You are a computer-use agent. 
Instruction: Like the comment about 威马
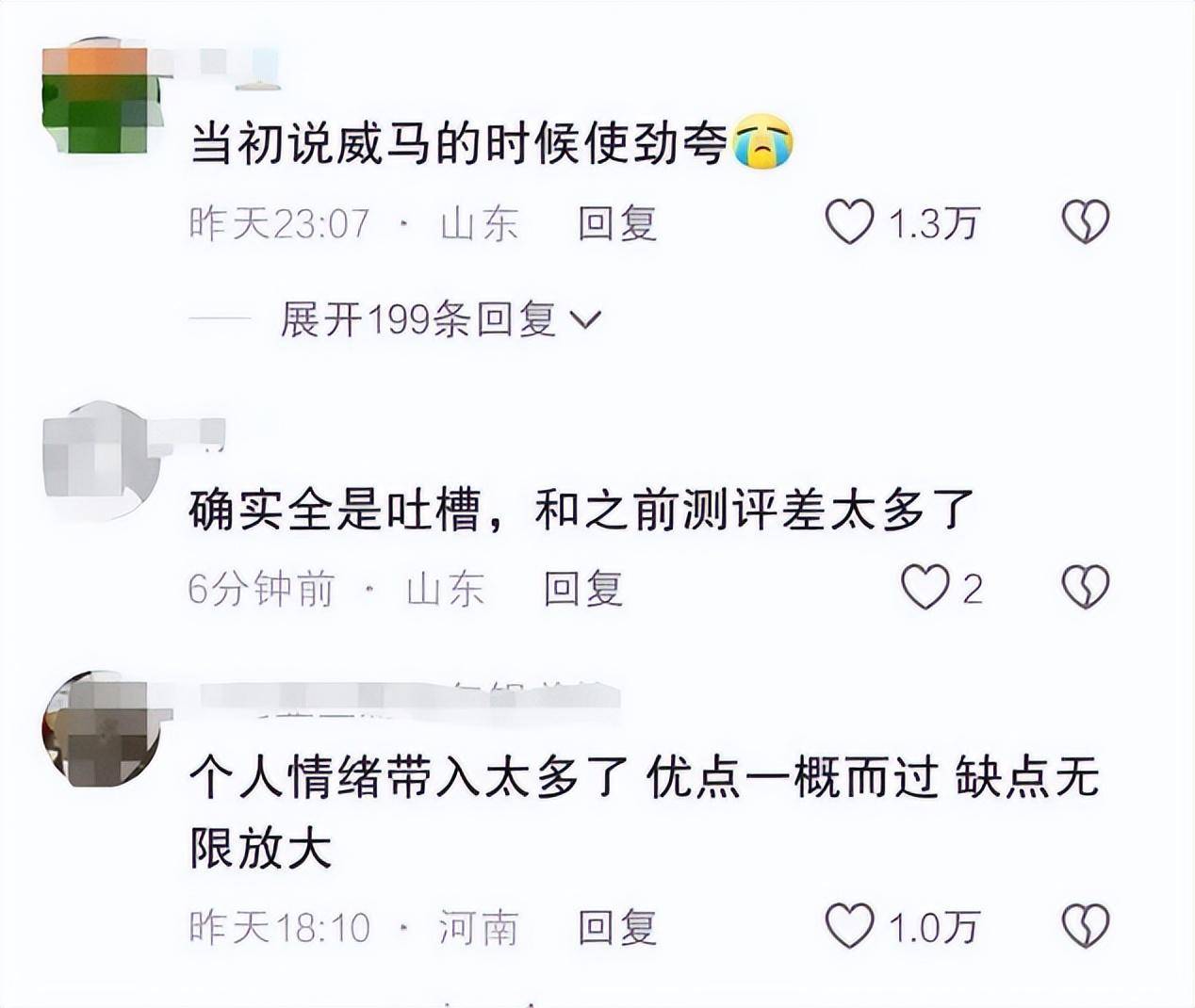click(849, 222)
